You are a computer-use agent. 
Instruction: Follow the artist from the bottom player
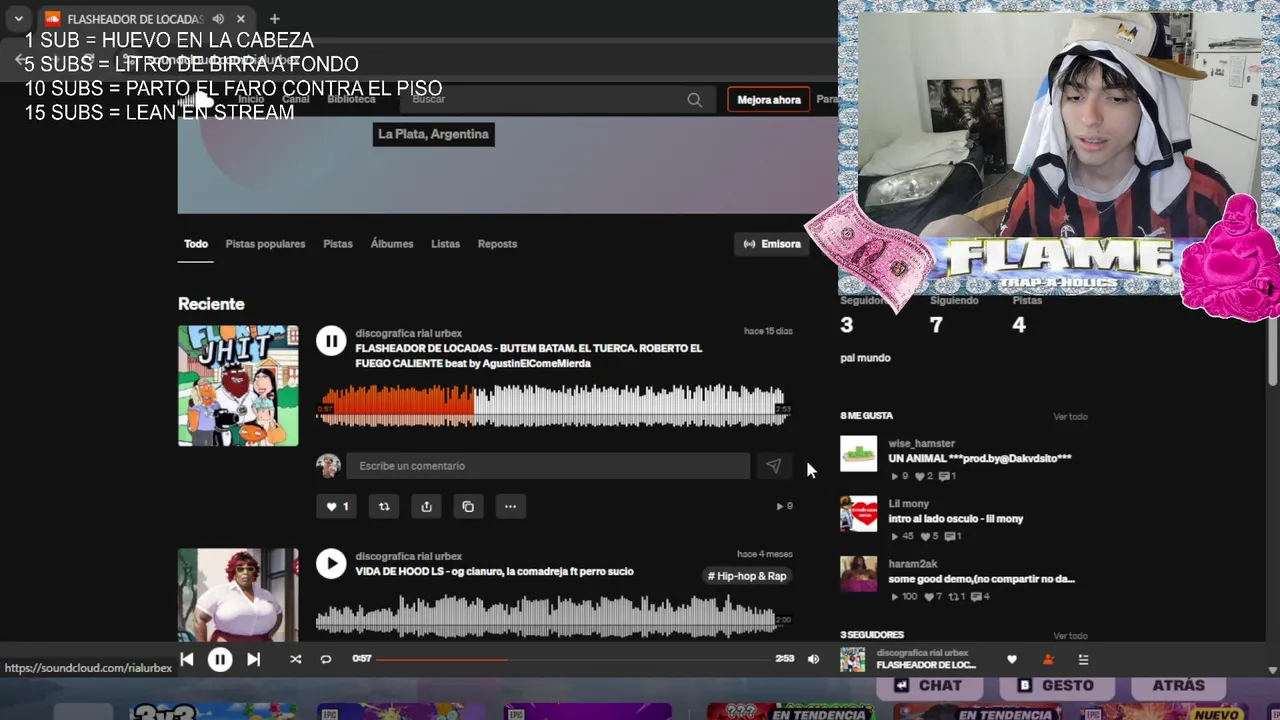tap(1048, 659)
